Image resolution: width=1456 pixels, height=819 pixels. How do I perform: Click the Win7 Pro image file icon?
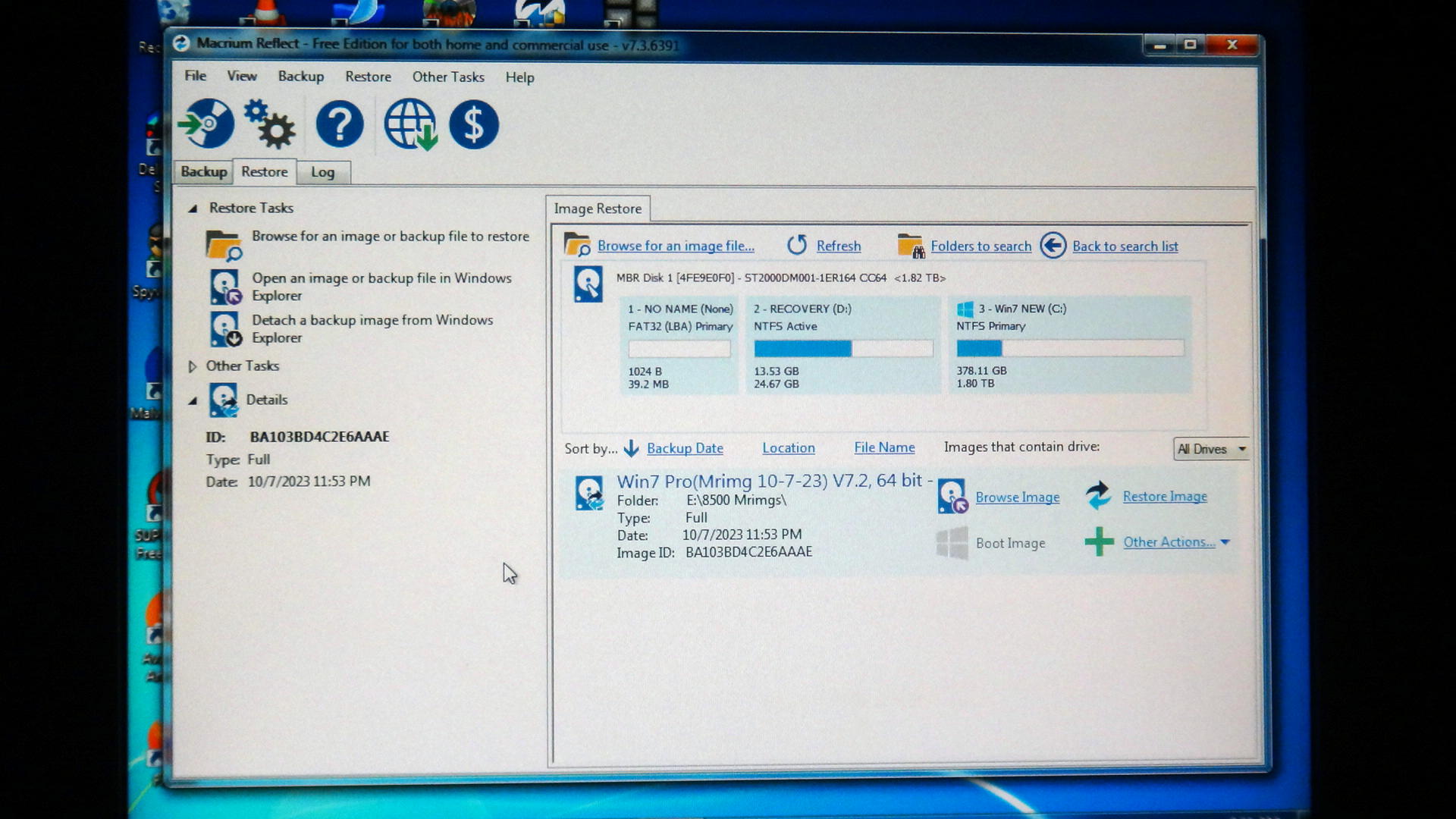[x=589, y=493]
